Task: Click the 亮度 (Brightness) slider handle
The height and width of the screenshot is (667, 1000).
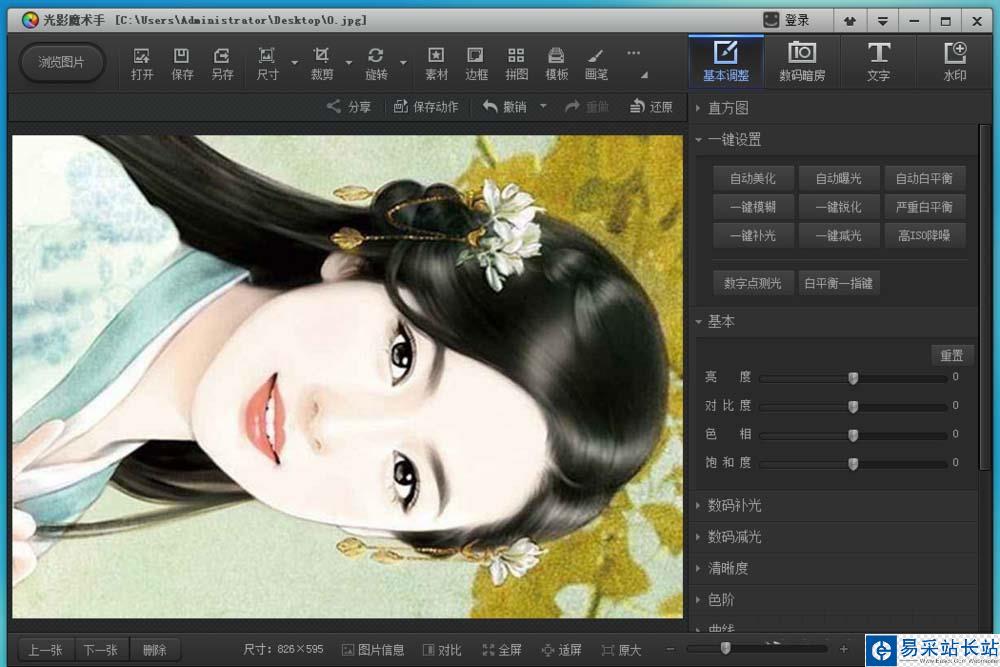Action: (853, 378)
